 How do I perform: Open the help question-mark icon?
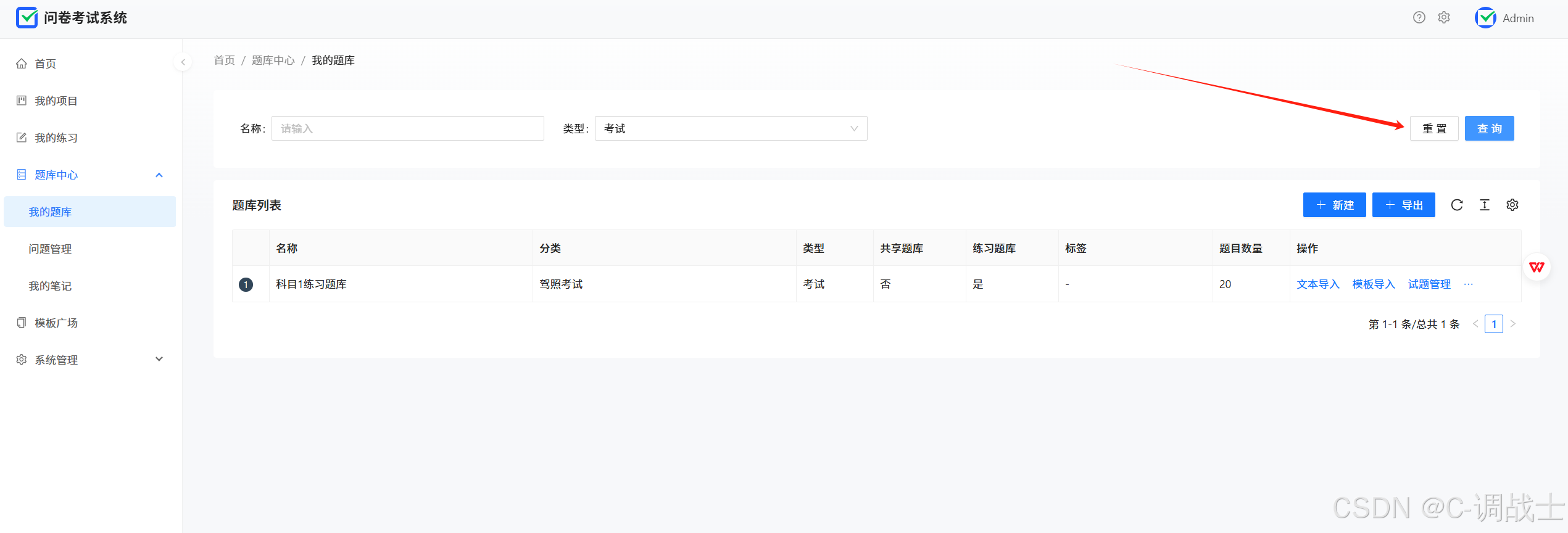[x=1419, y=17]
